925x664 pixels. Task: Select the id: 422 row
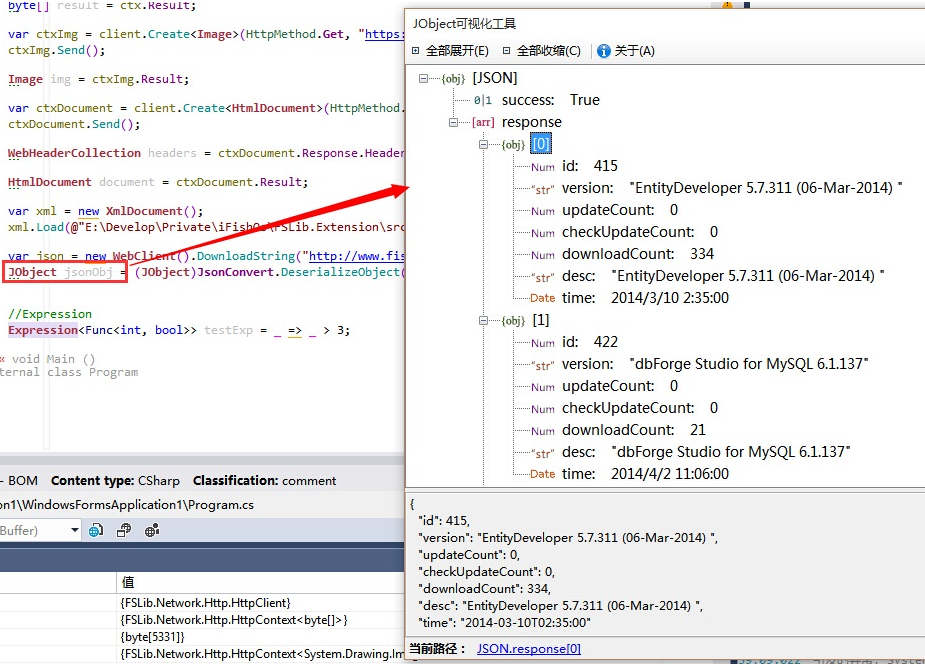pos(589,342)
